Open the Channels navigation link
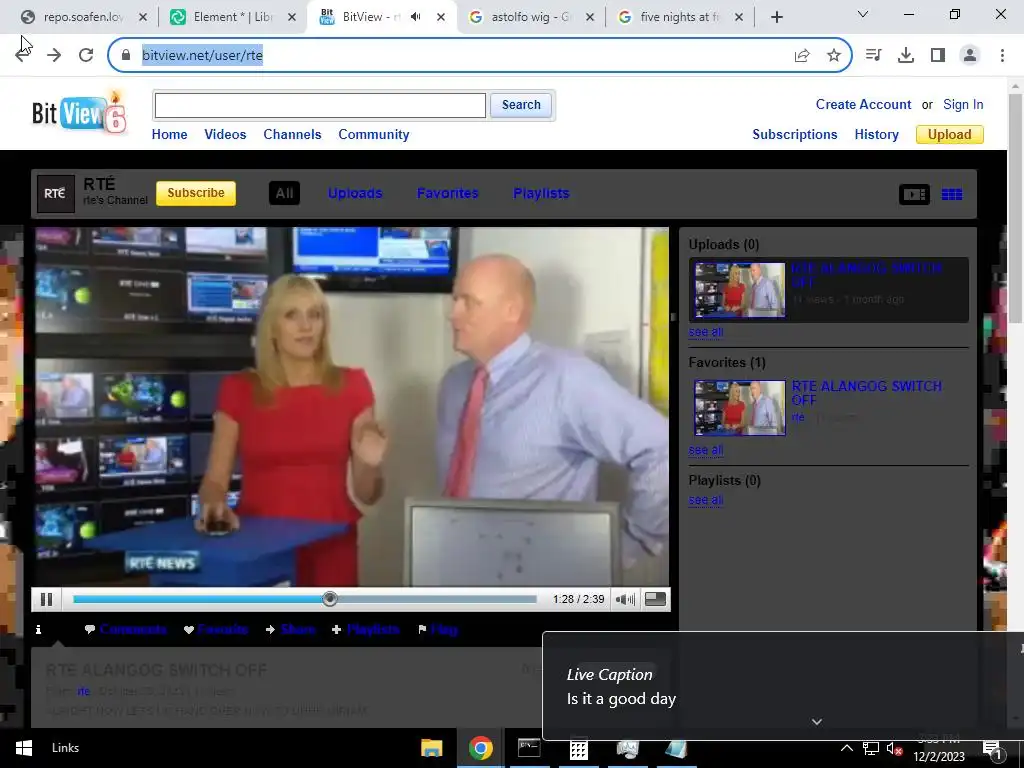1024x768 pixels. [293, 135]
